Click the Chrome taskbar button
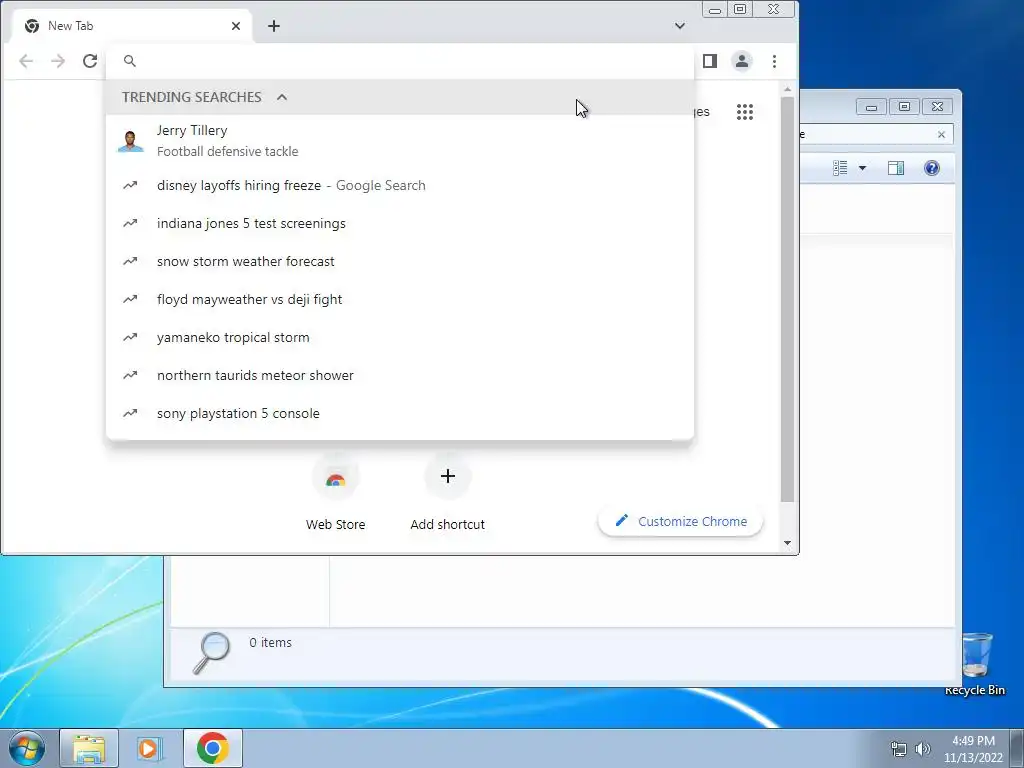The image size is (1024, 768). tap(213, 748)
